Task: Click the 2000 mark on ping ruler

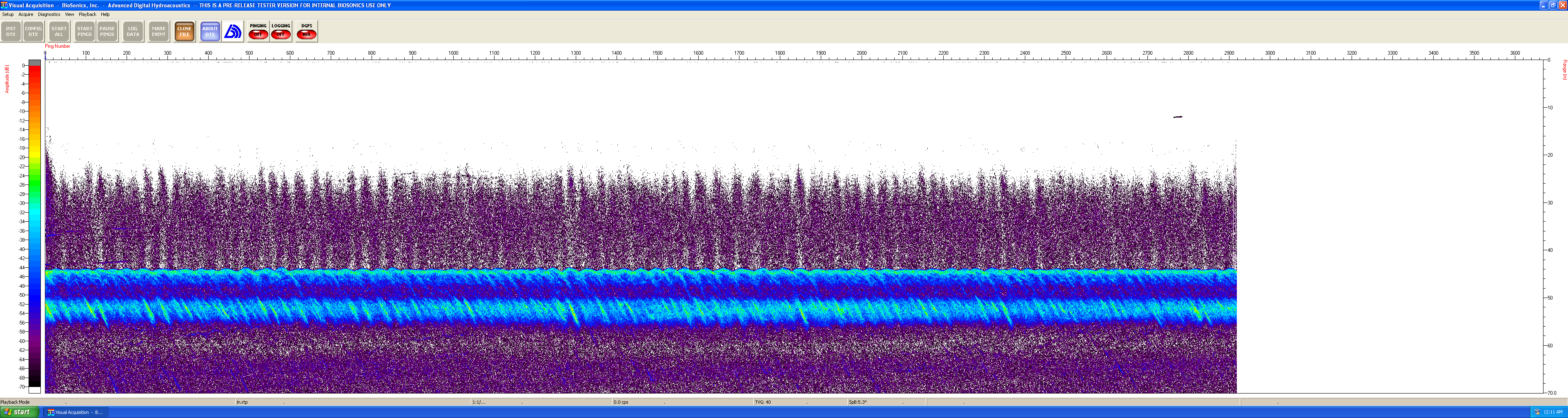Action: pos(862,53)
